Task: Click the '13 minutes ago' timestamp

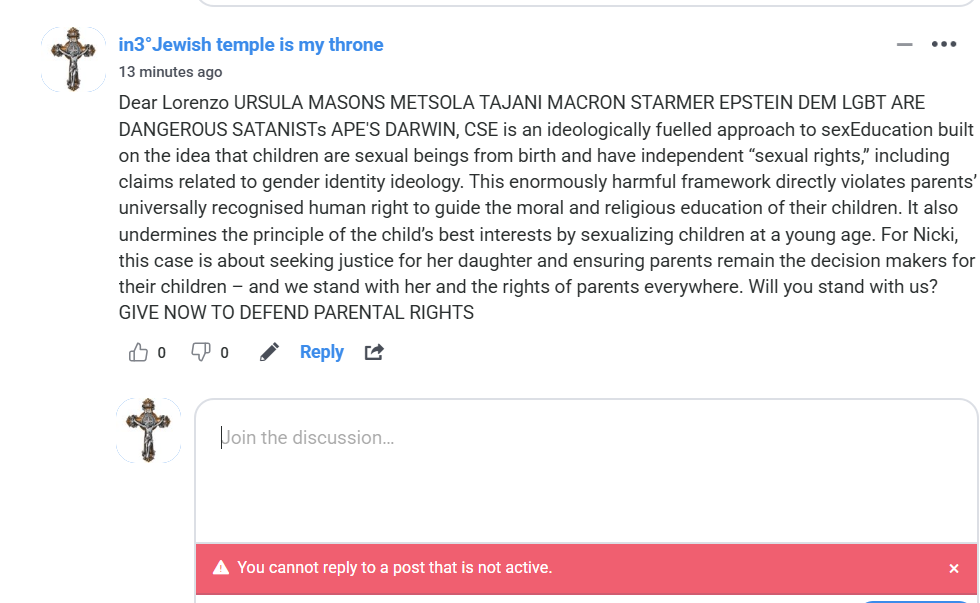Action: coord(170,72)
